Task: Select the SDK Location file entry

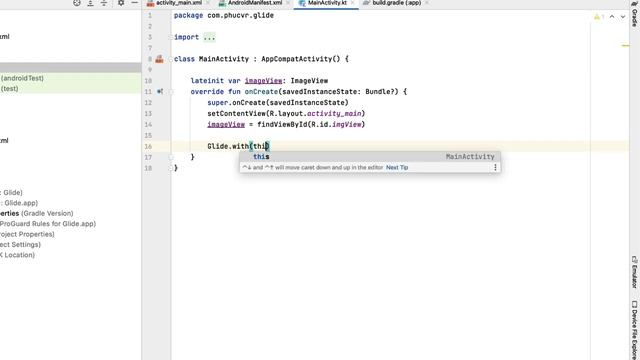Action: coord(17,255)
